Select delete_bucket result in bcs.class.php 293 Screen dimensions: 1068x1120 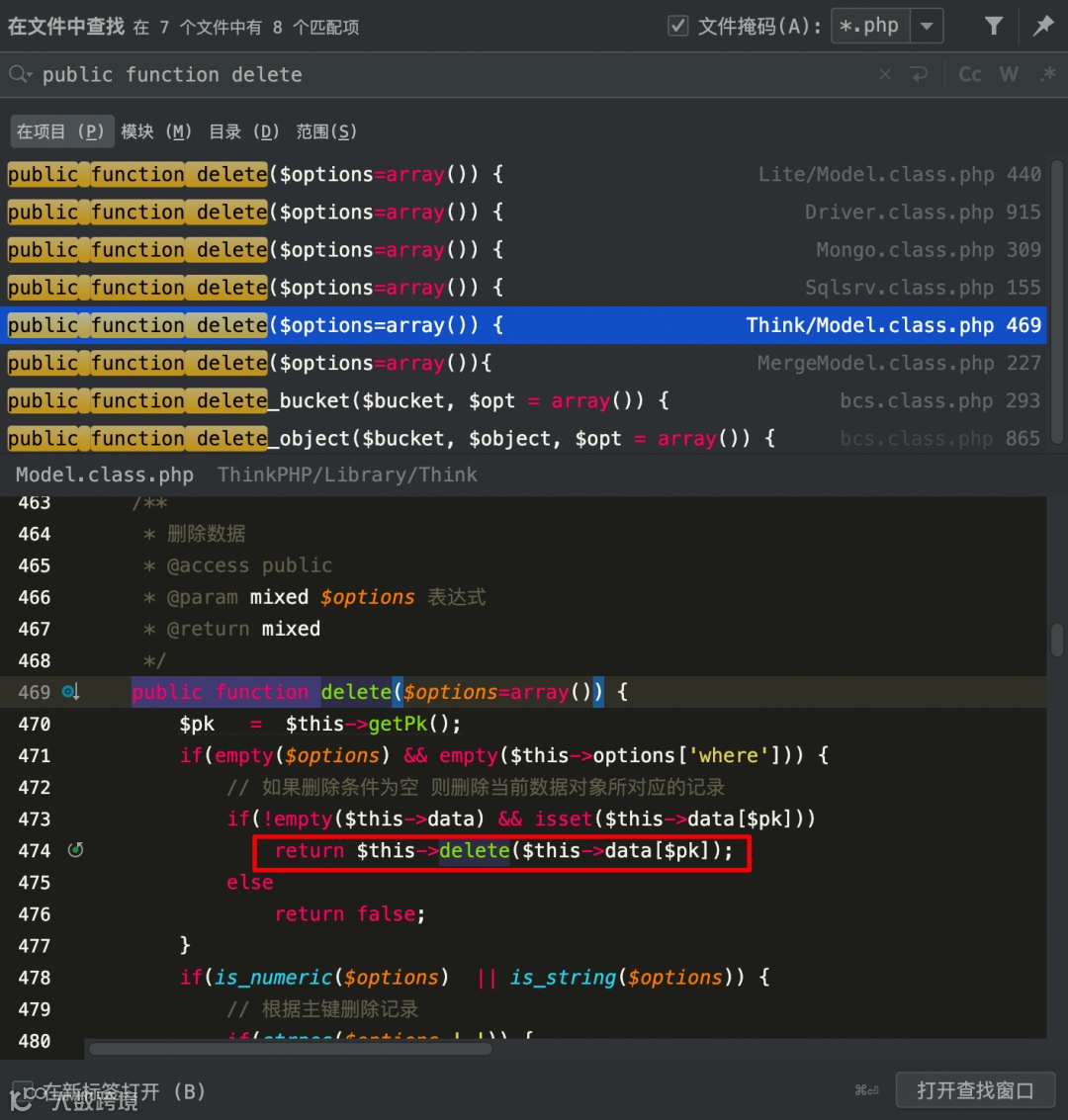(x=524, y=400)
